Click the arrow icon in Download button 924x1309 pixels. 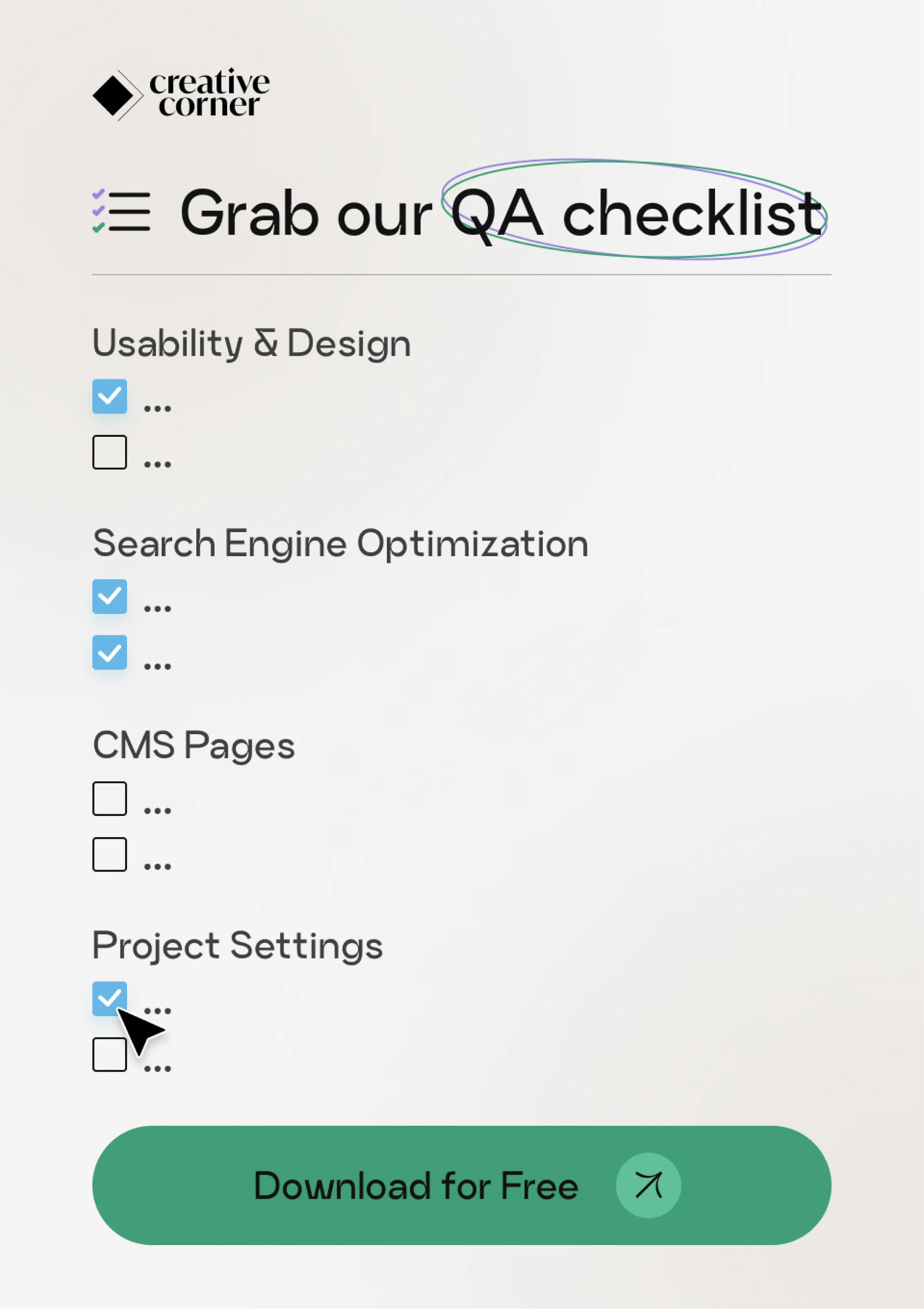point(648,1185)
